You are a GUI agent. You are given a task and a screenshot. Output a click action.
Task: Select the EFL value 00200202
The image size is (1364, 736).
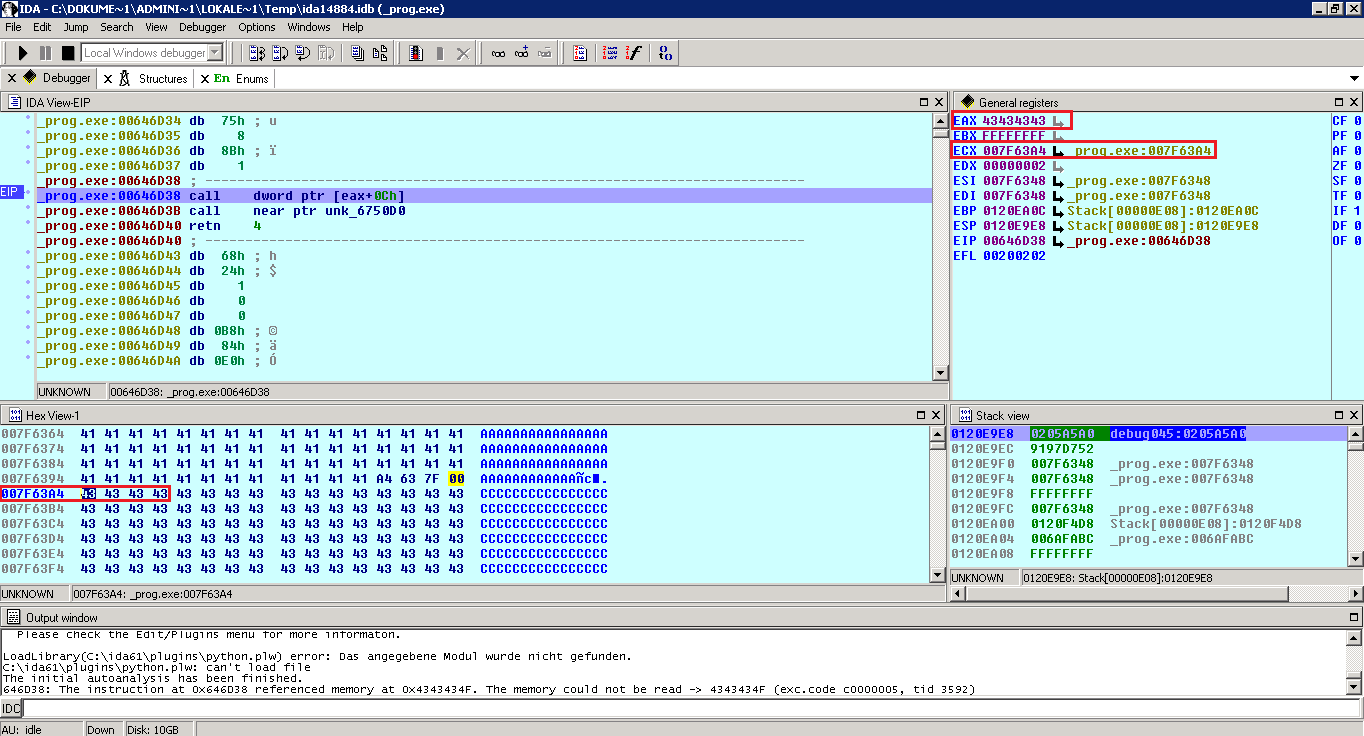click(x=1014, y=256)
